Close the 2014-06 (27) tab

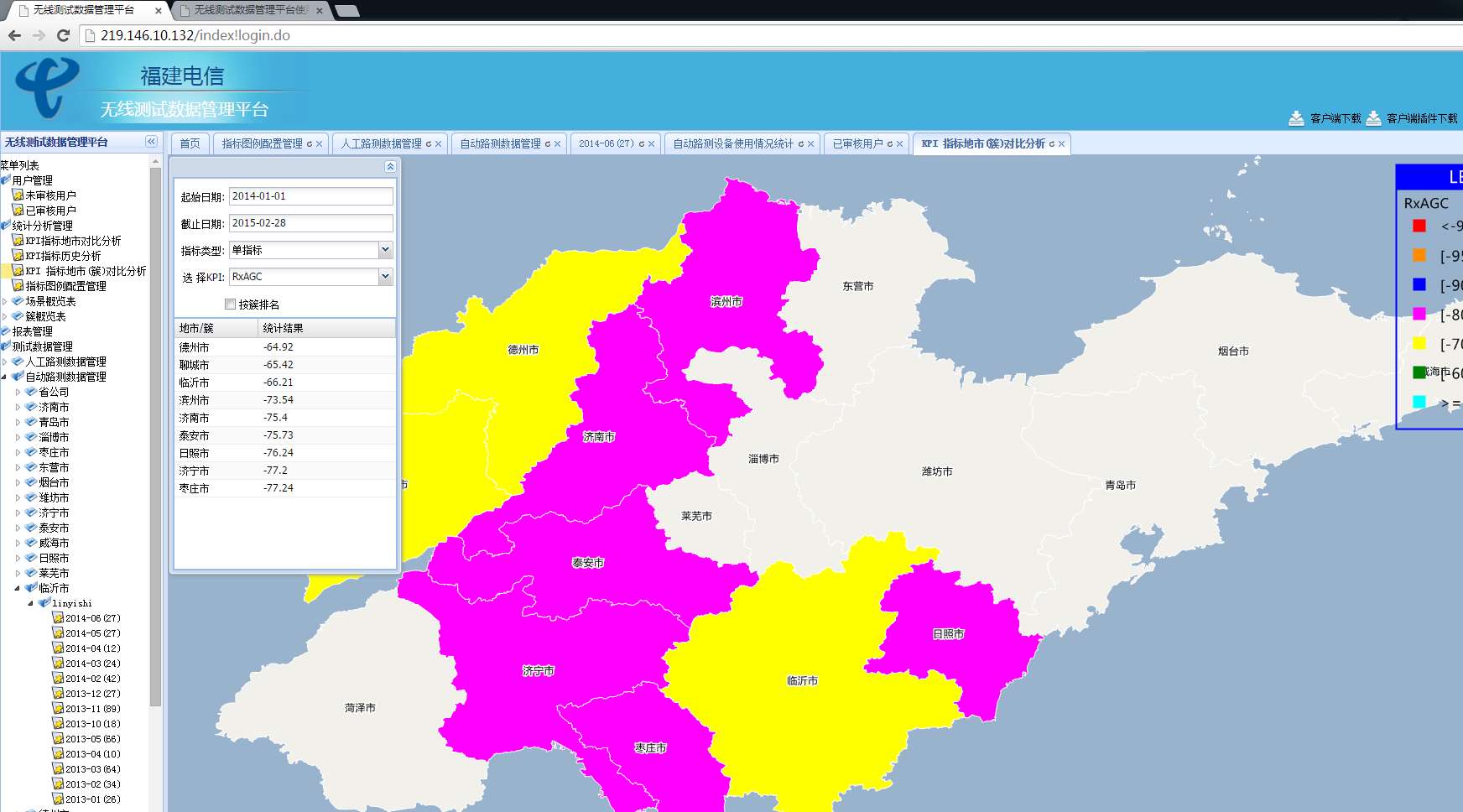[x=652, y=144]
